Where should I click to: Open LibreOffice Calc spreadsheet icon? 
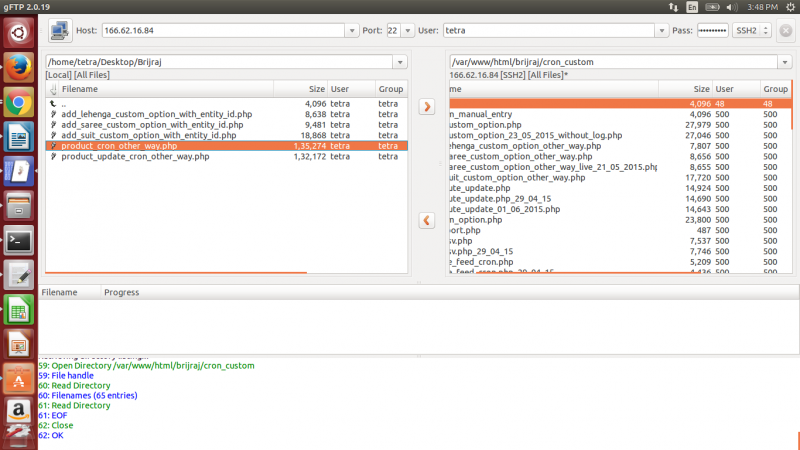click(18, 310)
